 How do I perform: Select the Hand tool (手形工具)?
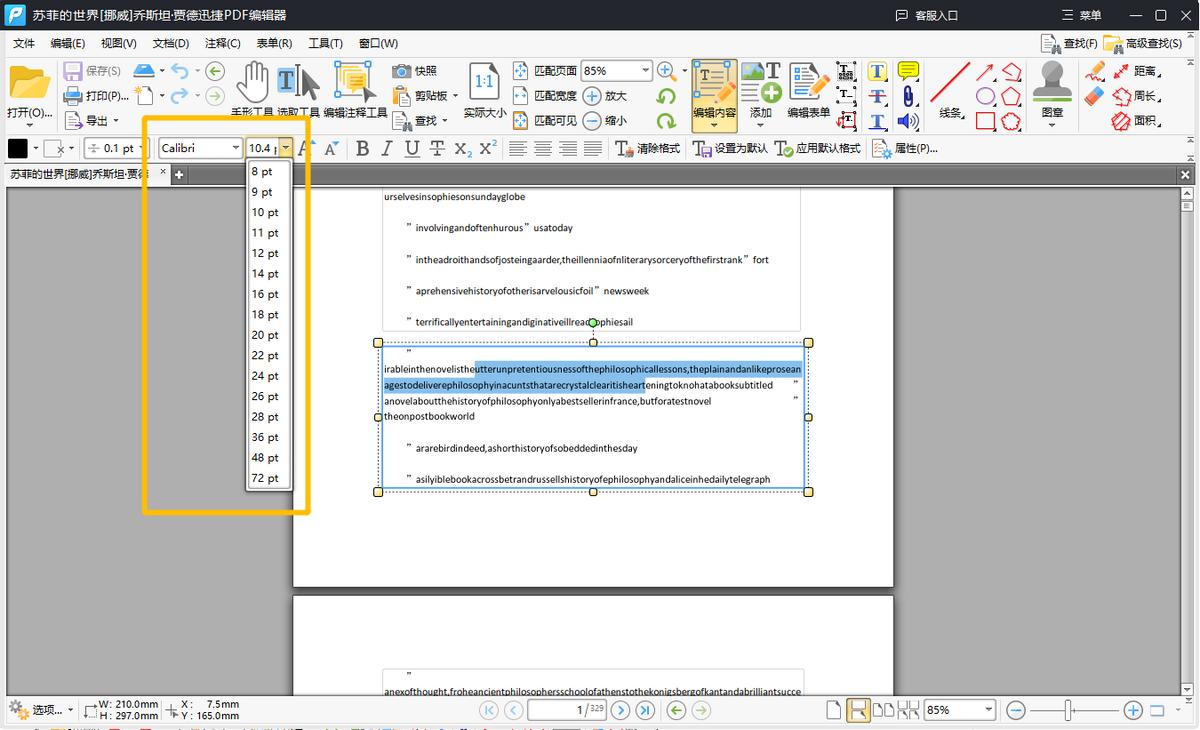252,85
